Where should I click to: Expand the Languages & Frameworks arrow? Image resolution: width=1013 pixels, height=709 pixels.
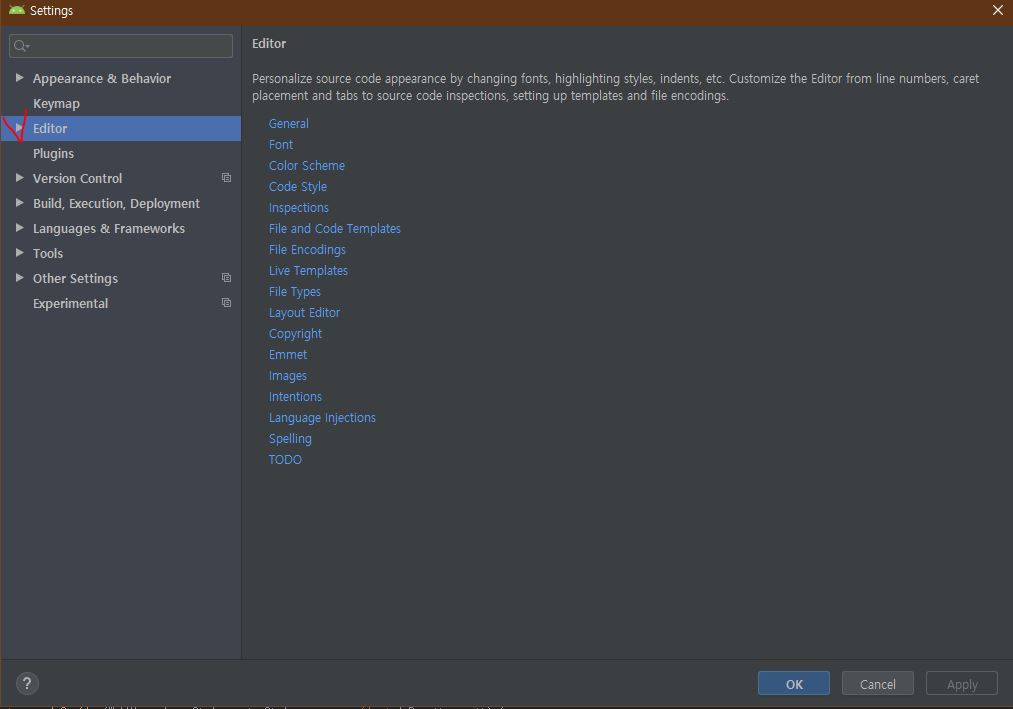point(19,228)
